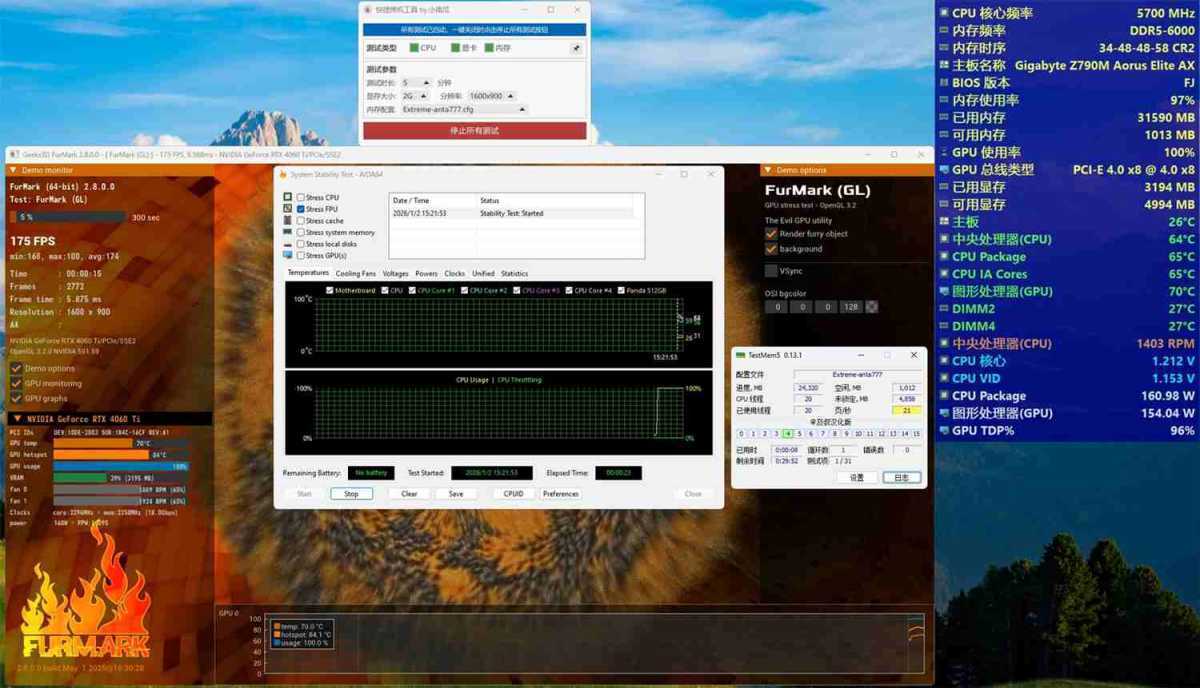Open the 测试时长 duration dropdown
This screenshot has height=688, width=1200.
pyautogui.click(x=421, y=81)
